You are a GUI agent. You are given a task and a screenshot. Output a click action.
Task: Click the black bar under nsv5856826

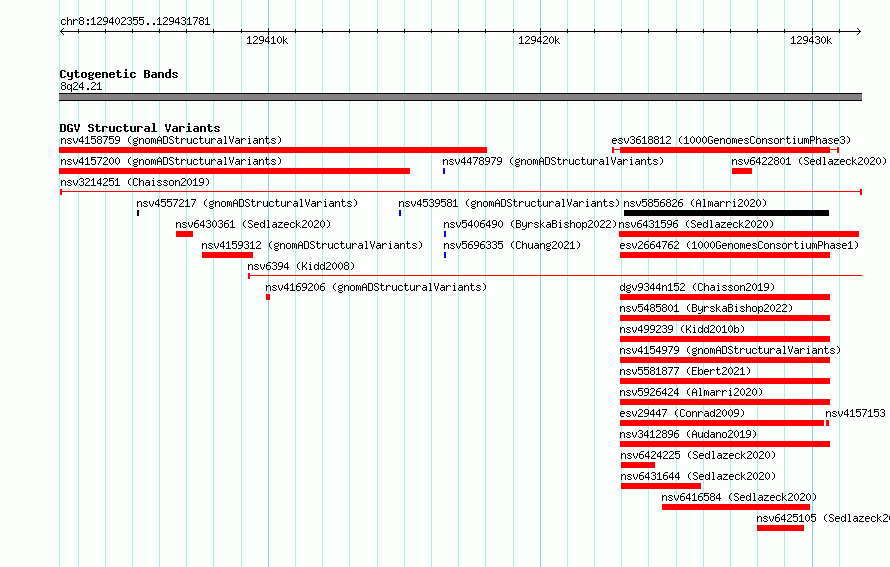point(726,213)
